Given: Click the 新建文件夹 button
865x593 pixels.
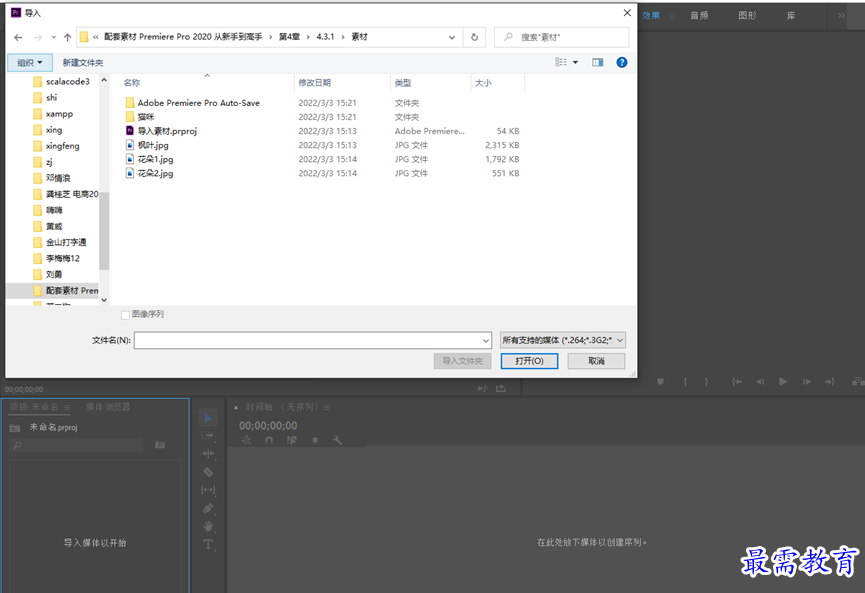Looking at the screenshot, I should [83, 62].
